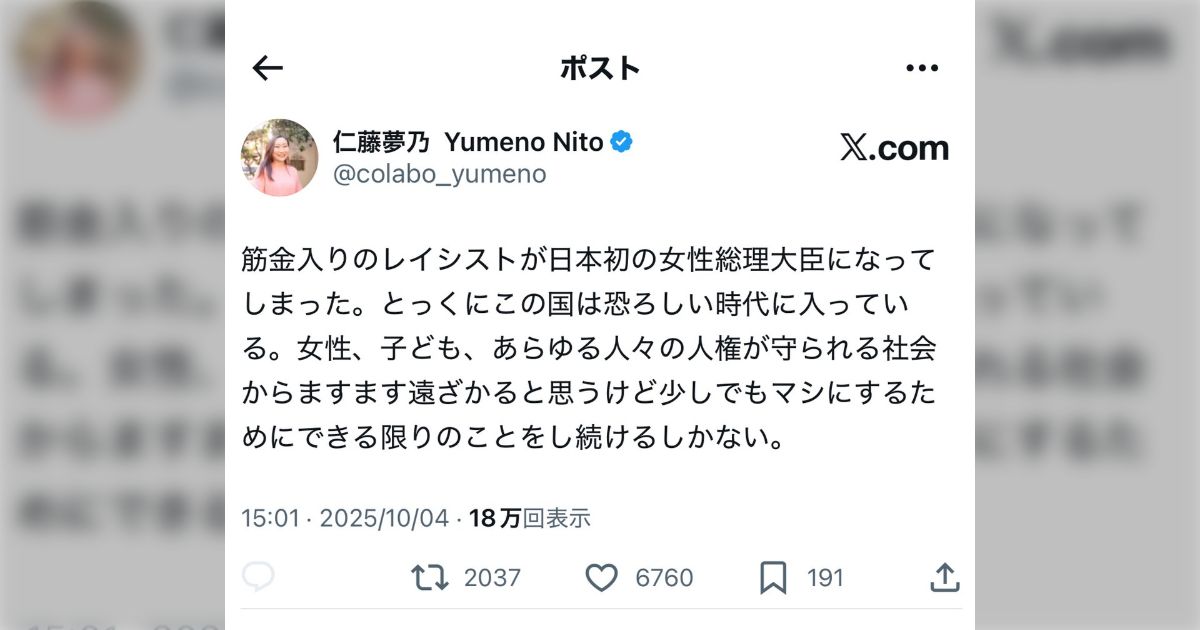1200x630 pixels.
Task: Like the post with the heart icon
Action: pyautogui.click(x=601, y=577)
